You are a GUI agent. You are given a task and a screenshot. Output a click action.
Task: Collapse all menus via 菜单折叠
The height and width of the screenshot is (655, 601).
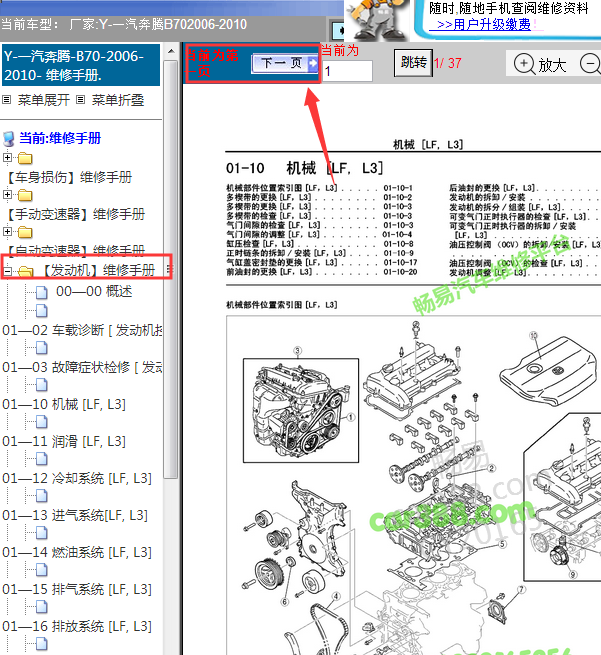pyautogui.click(x=118, y=100)
